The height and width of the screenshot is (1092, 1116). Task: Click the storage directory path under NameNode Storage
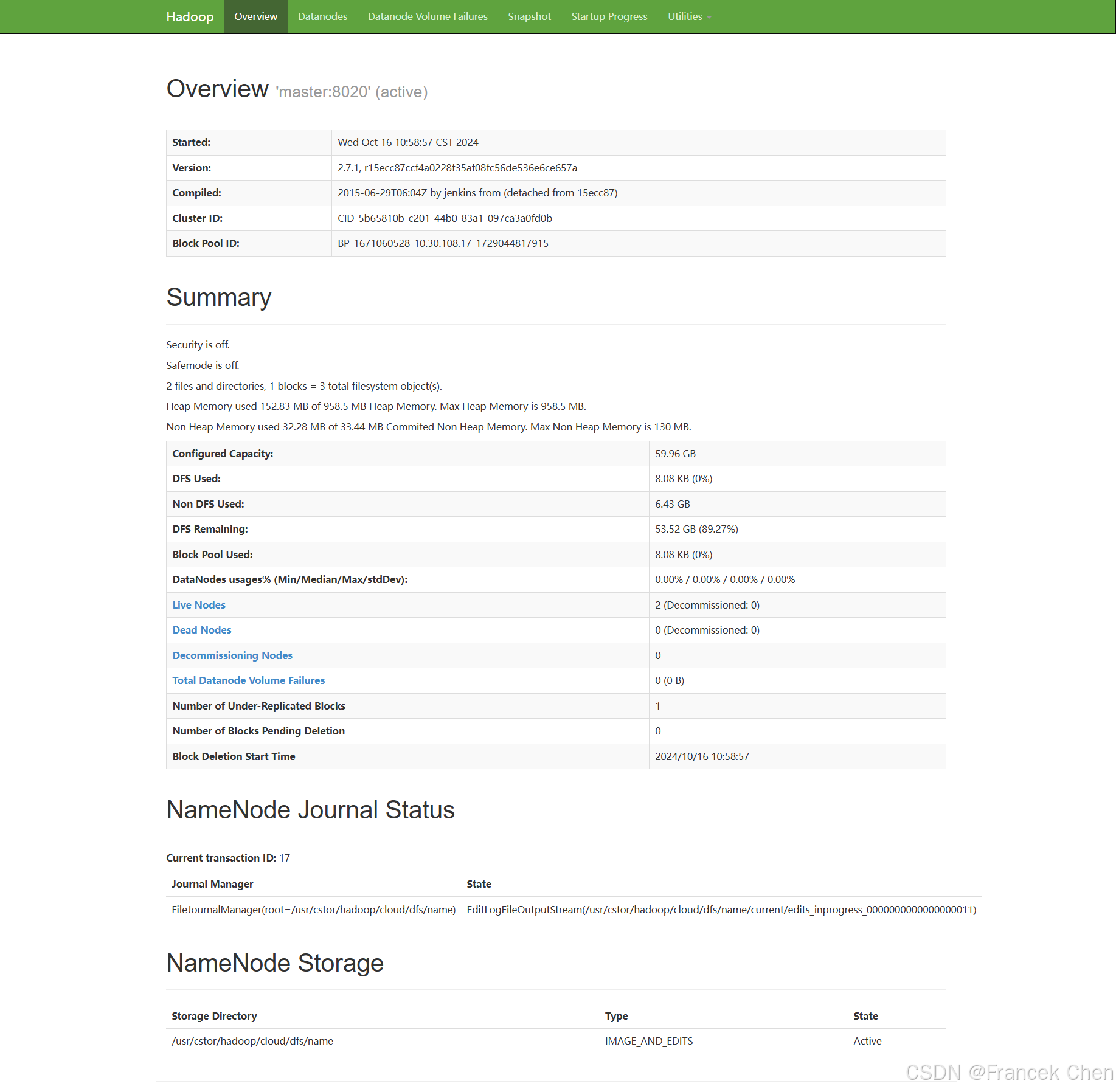252,1041
